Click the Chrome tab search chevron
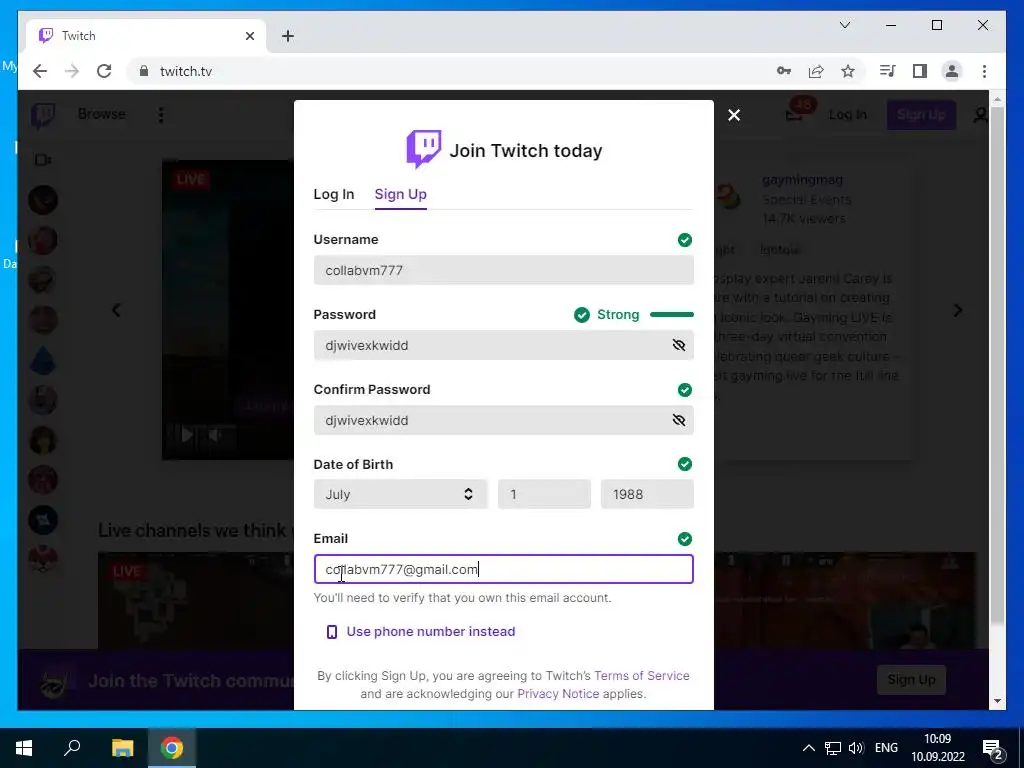Viewport: 1024px width, 768px height. point(844,25)
